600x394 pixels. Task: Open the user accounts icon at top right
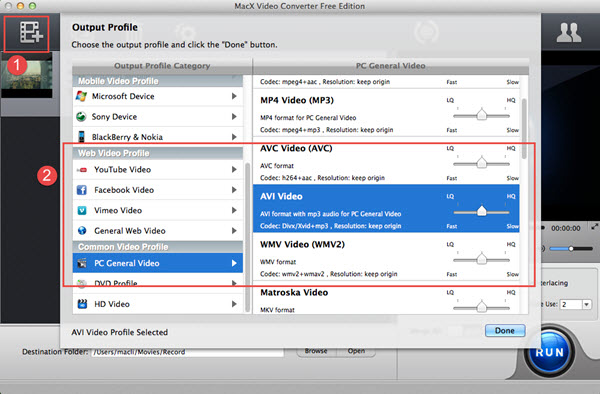569,33
